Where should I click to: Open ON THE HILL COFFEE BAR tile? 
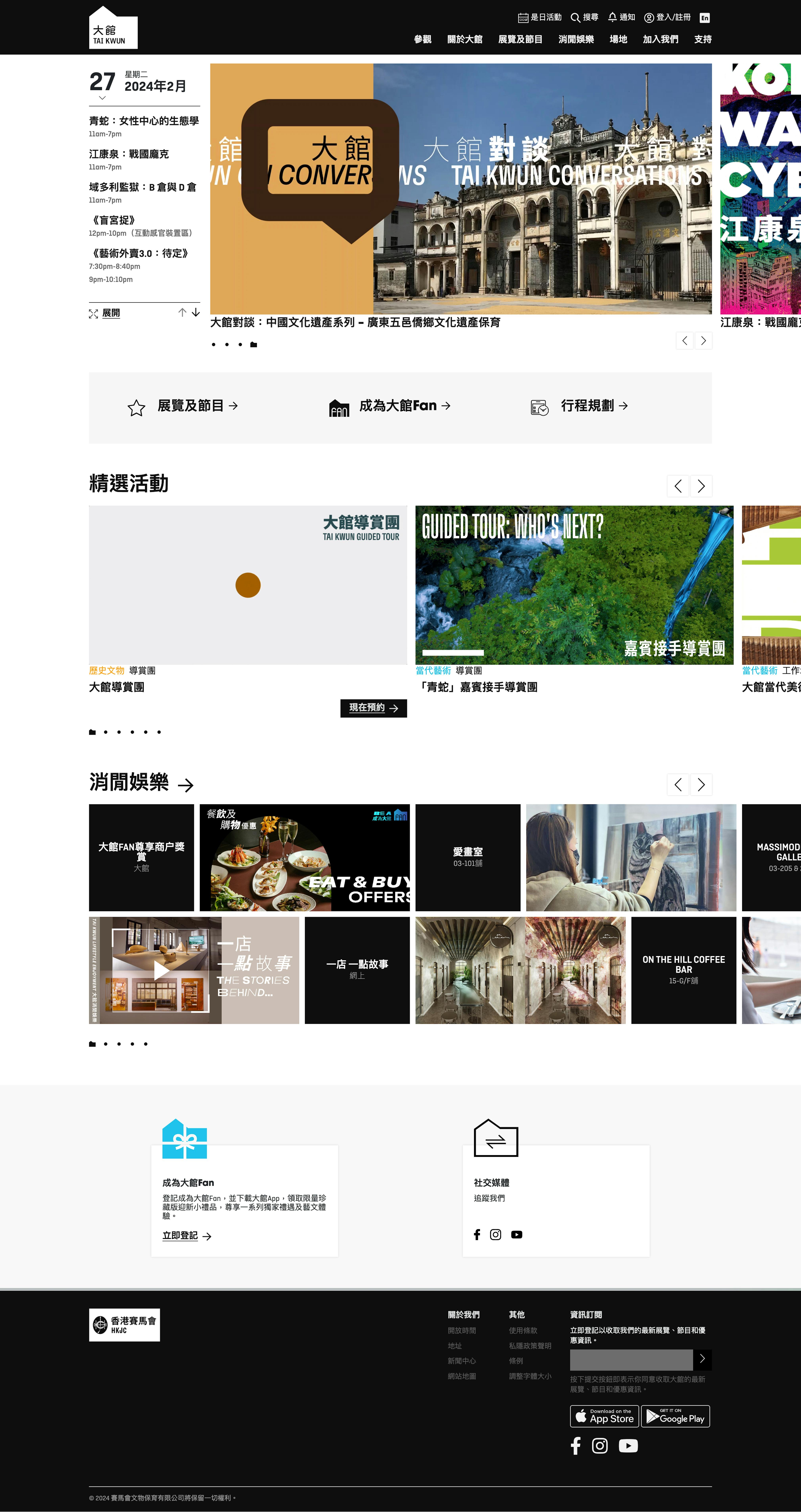point(684,970)
